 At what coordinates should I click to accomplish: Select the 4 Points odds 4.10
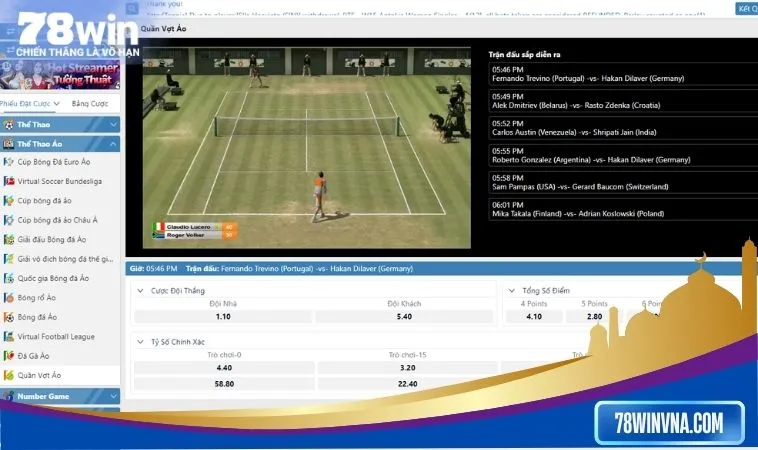click(x=534, y=316)
